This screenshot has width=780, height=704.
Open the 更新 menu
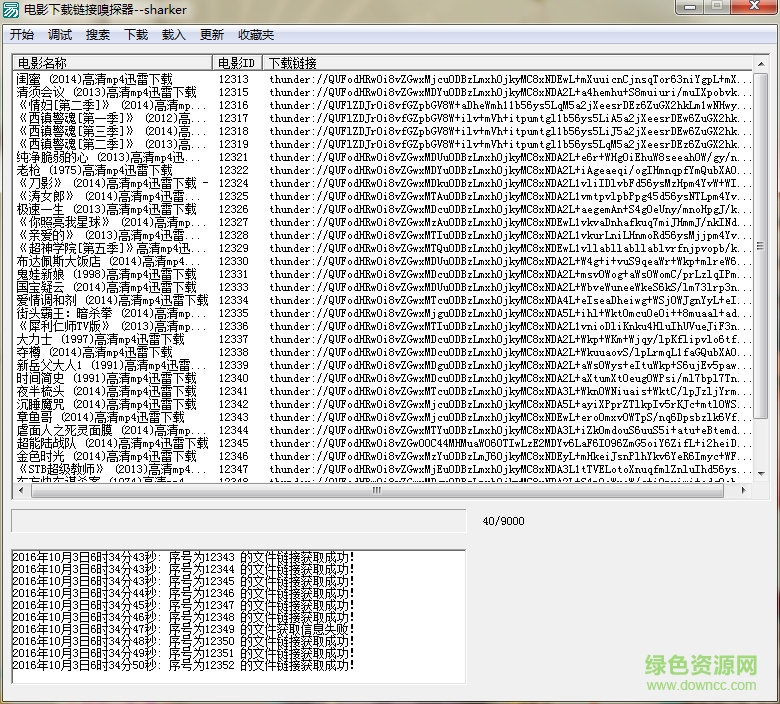click(211, 34)
